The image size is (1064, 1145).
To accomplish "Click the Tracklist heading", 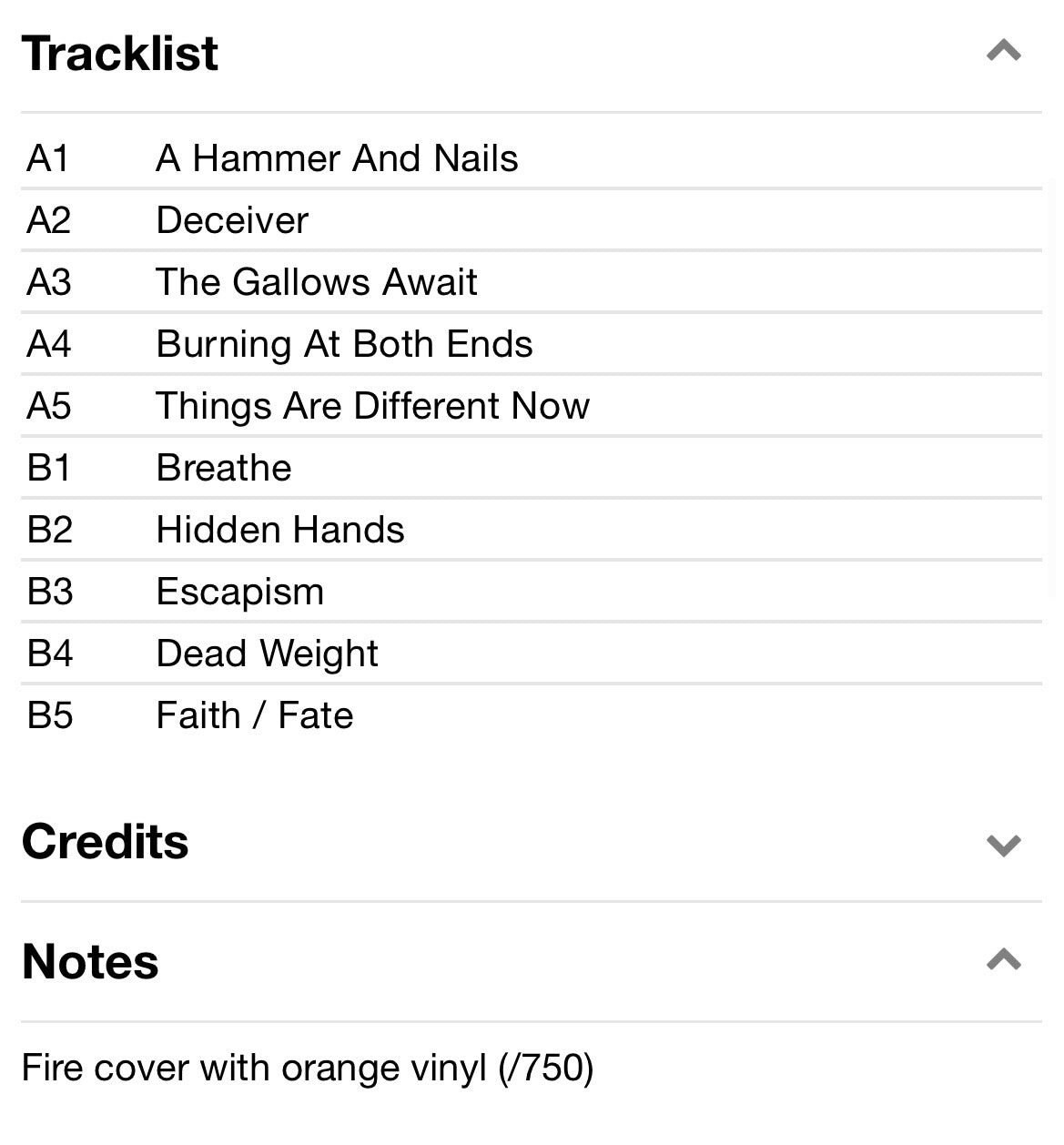I will [x=119, y=53].
